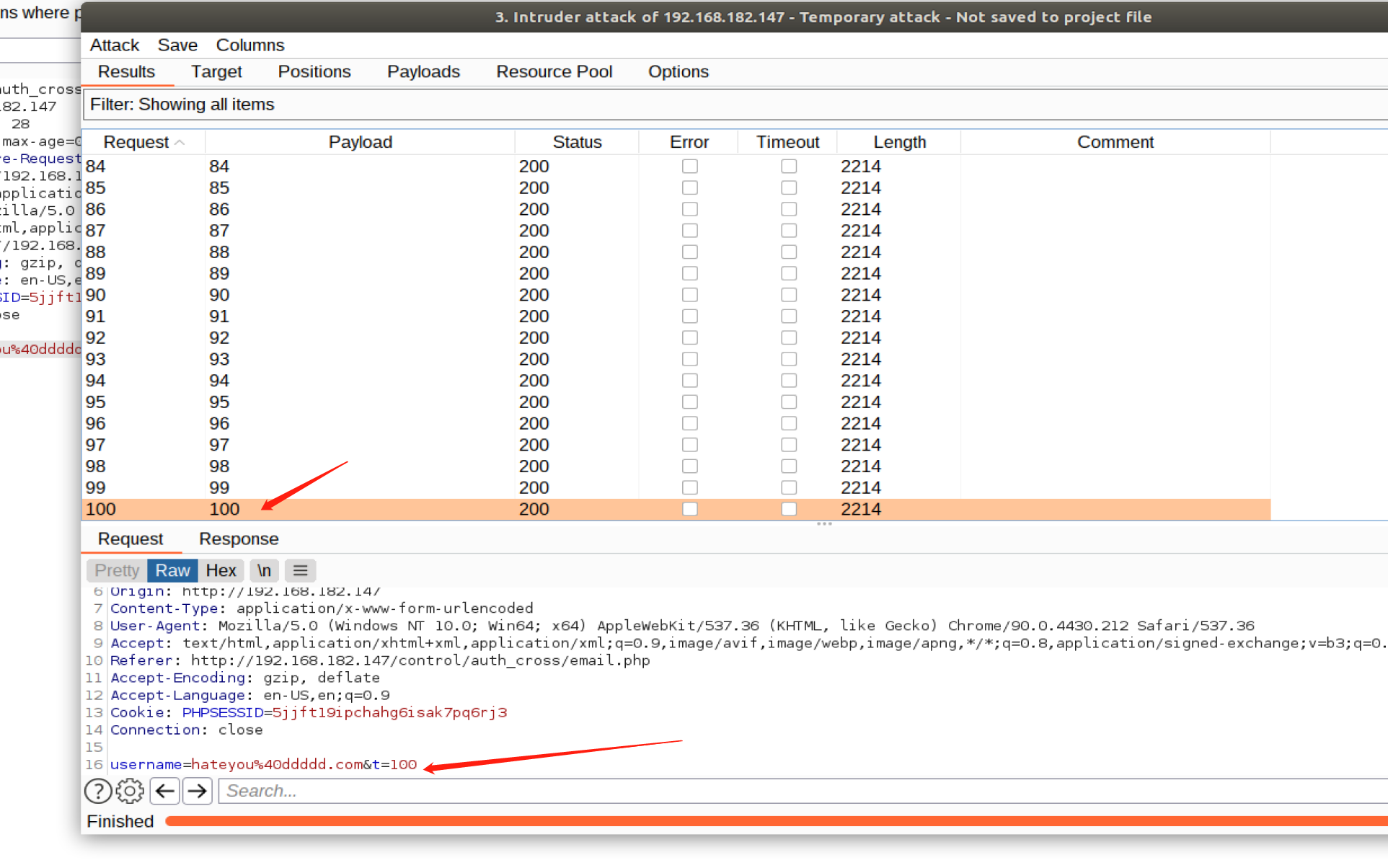1388x868 pixels.
Task: Toggle the Error checkbox in row 100
Action: coord(690,509)
